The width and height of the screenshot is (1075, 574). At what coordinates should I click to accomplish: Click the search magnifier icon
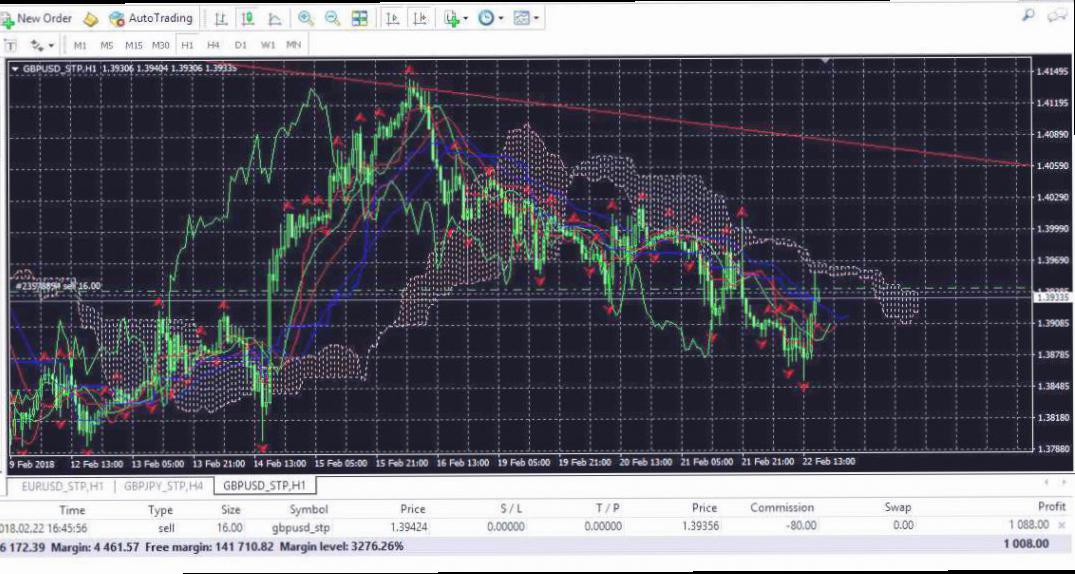[1028, 15]
